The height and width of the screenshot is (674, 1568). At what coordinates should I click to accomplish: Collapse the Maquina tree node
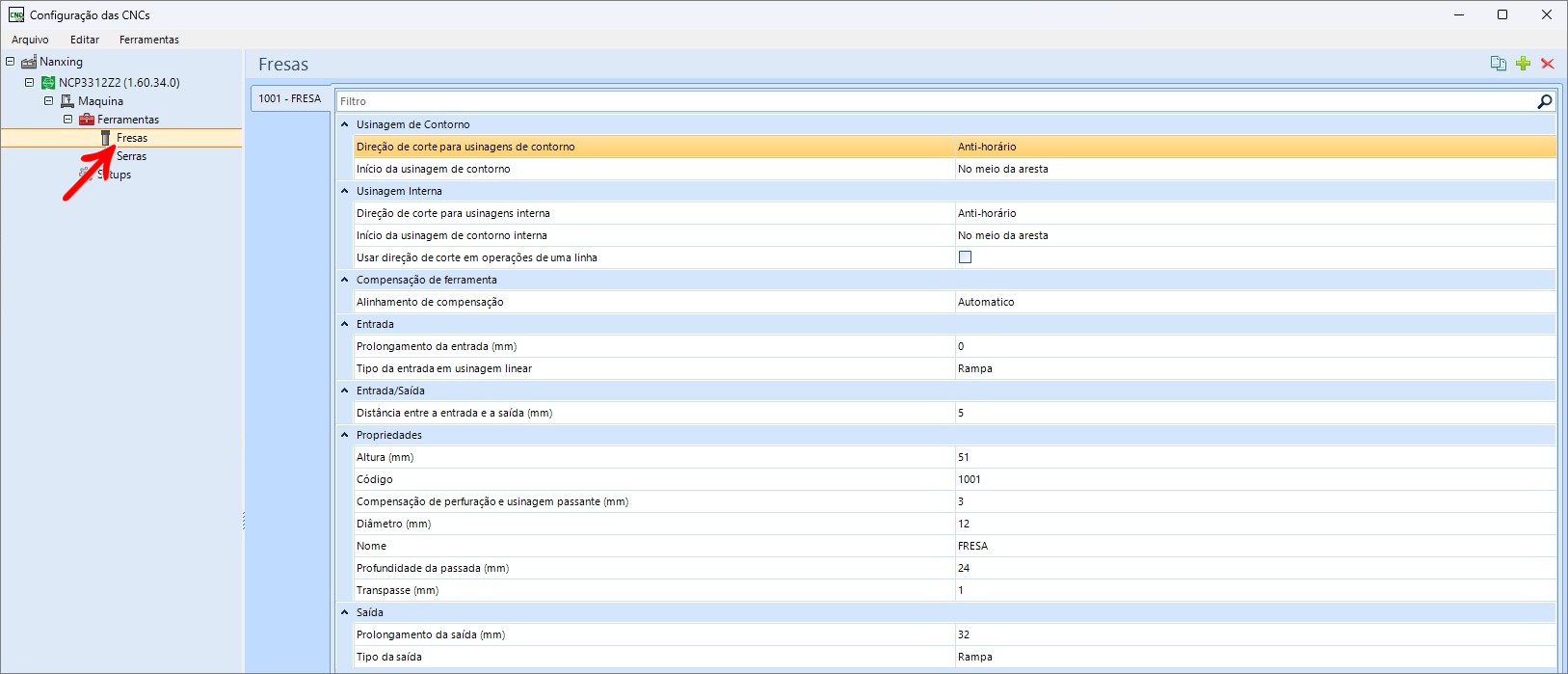(48, 100)
